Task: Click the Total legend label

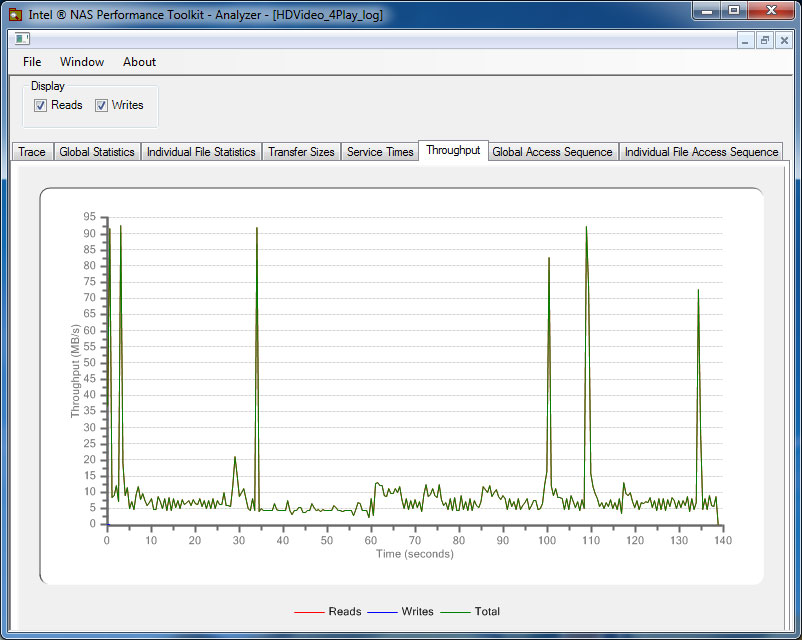Action: click(487, 611)
